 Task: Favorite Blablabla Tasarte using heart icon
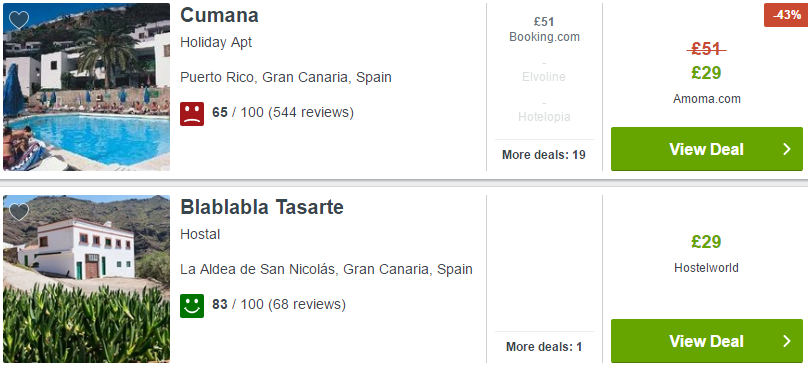pyautogui.click(x=19, y=212)
